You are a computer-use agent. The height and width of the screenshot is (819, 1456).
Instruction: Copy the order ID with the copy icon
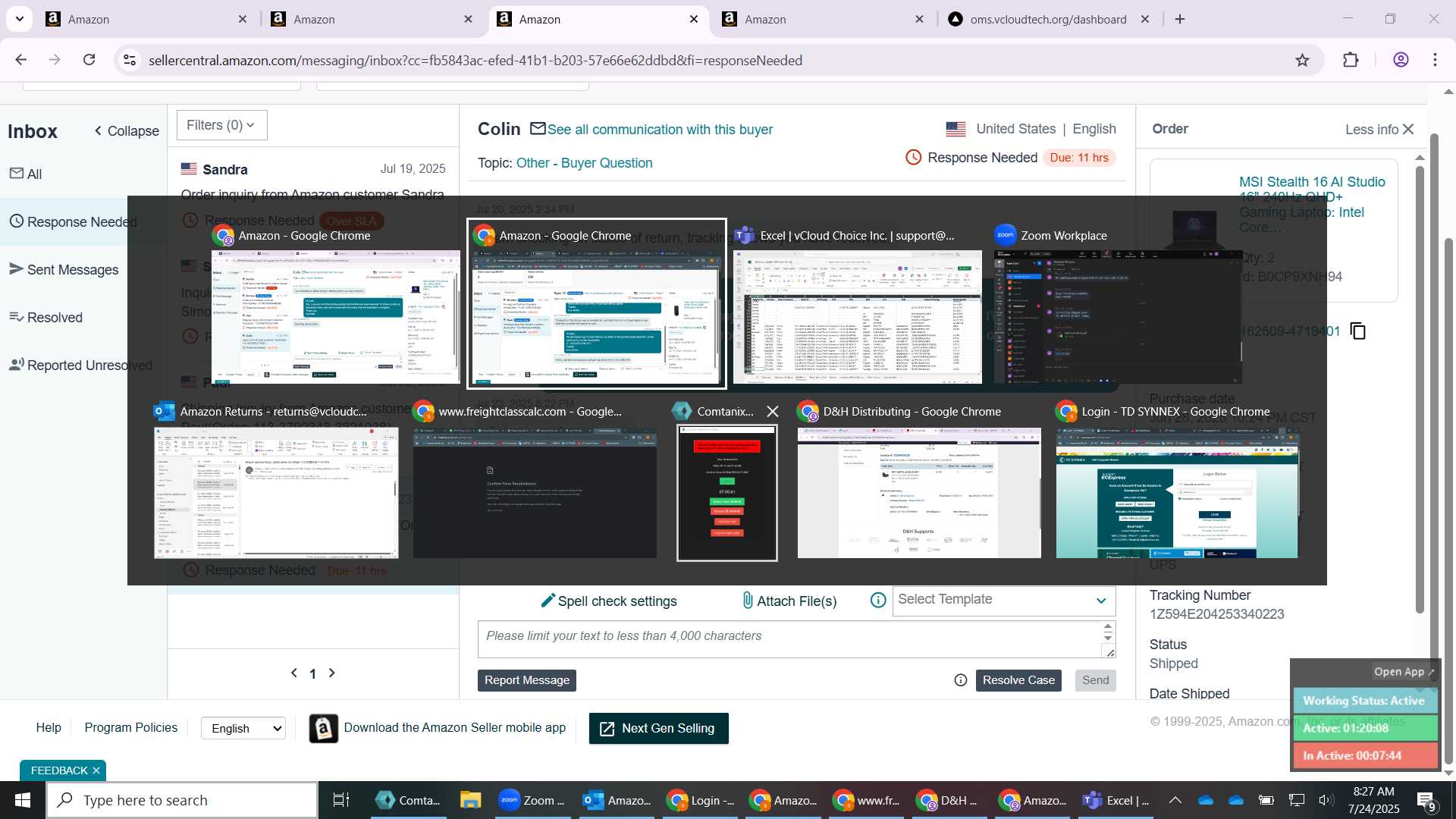[1358, 331]
